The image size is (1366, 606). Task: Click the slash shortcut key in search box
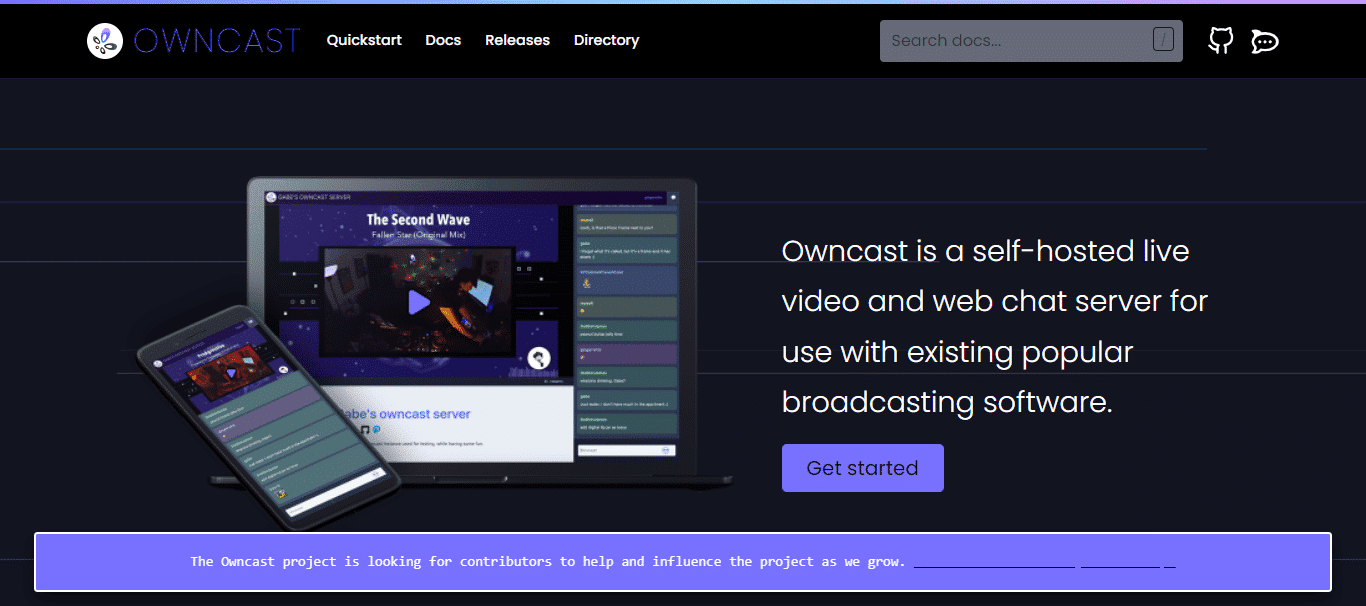coord(1163,40)
